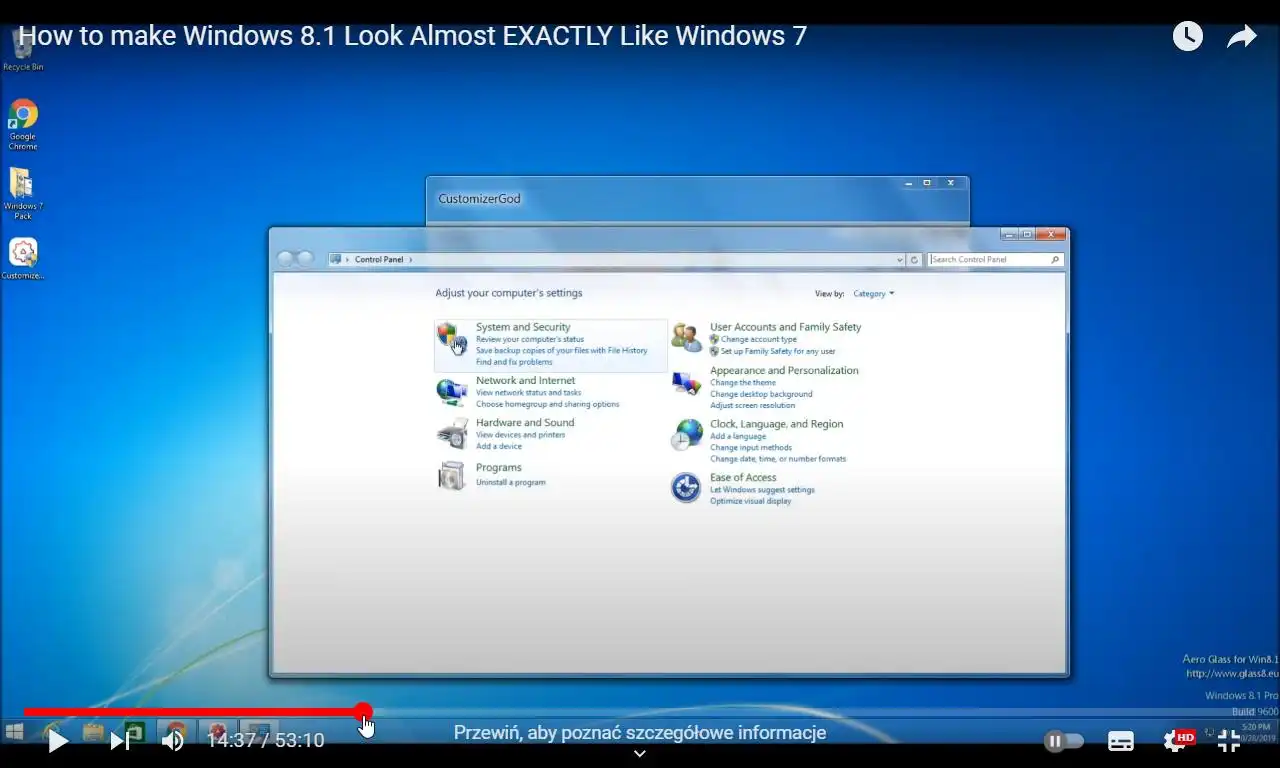
Task: Click the Appearance and Personalization icon
Action: tap(686, 383)
